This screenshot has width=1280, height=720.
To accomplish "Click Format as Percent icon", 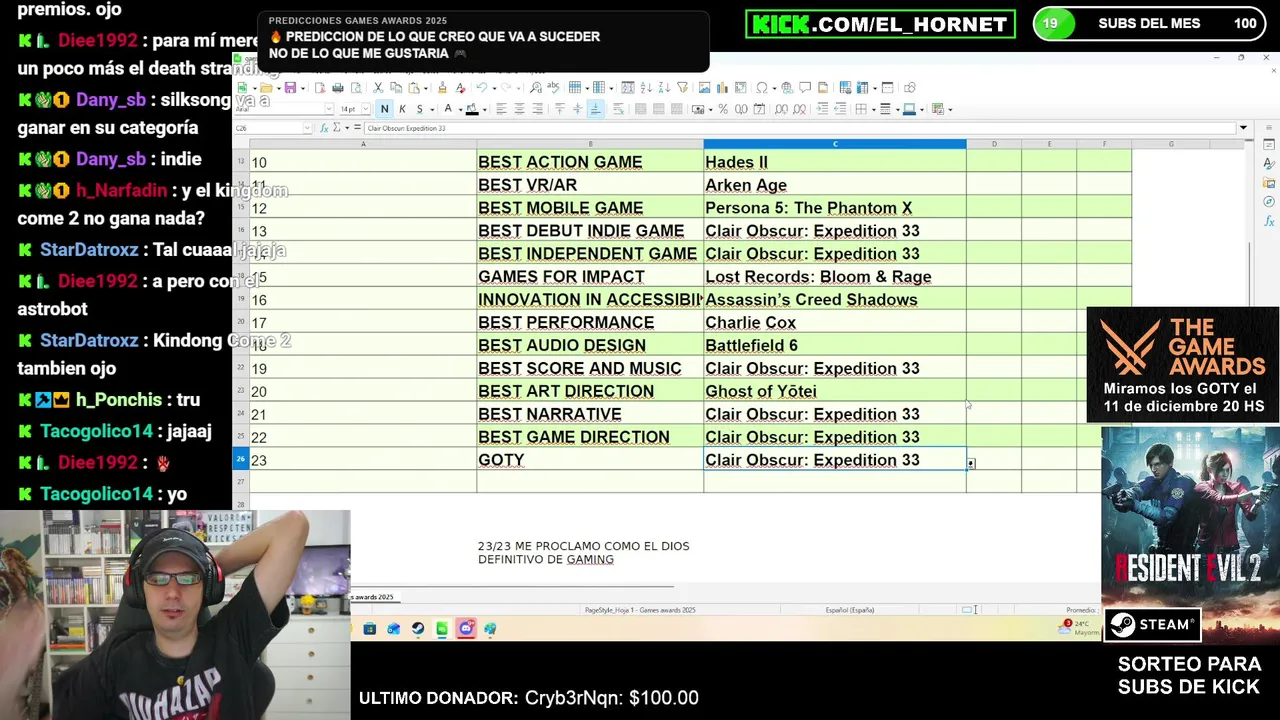I will 723,109.
